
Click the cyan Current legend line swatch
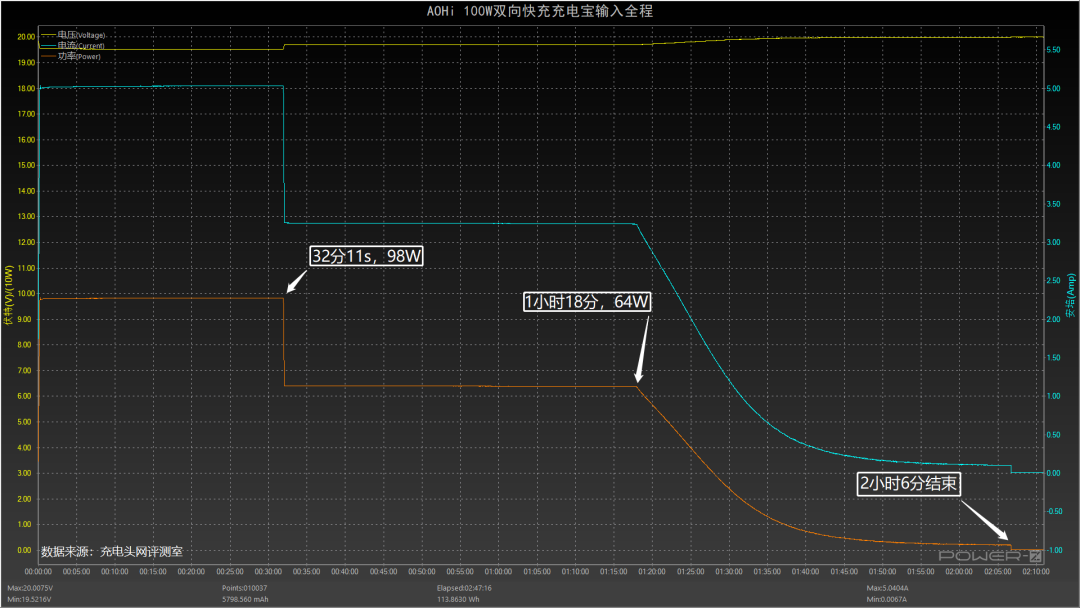tap(48, 45)
